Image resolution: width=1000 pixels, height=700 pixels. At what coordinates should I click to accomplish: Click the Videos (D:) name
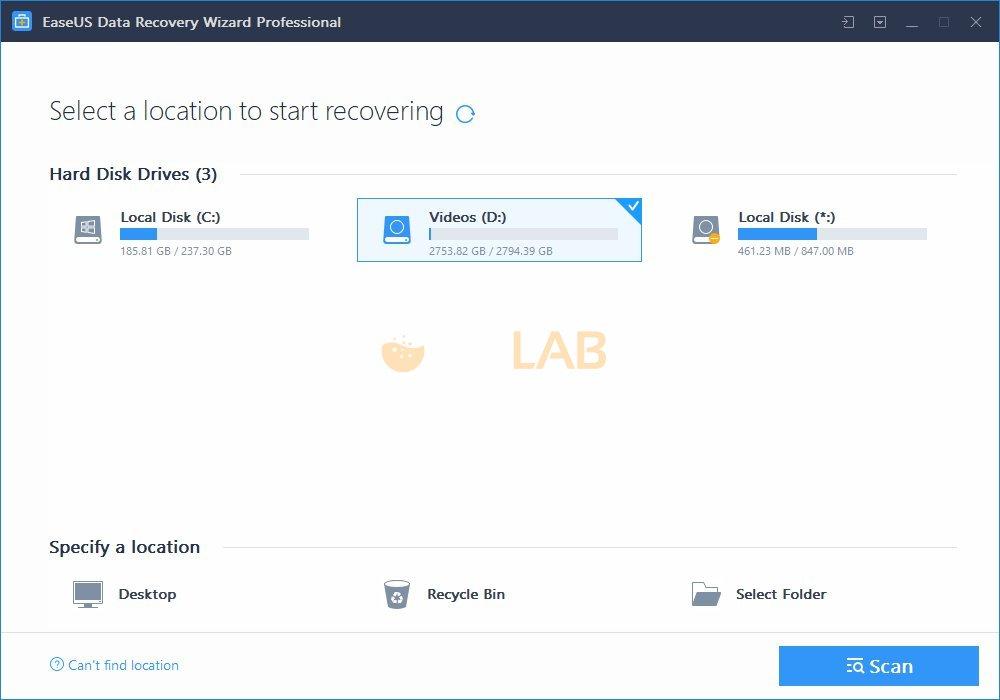(x=467, y=217)
